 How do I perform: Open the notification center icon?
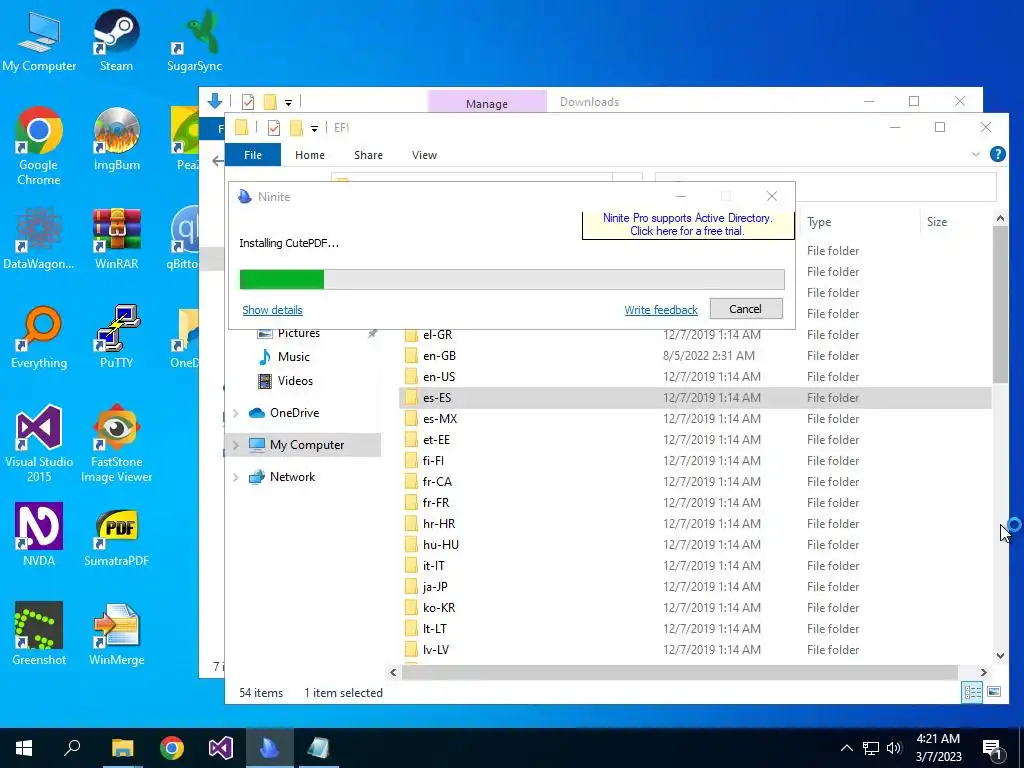click(x=992, y=748)
